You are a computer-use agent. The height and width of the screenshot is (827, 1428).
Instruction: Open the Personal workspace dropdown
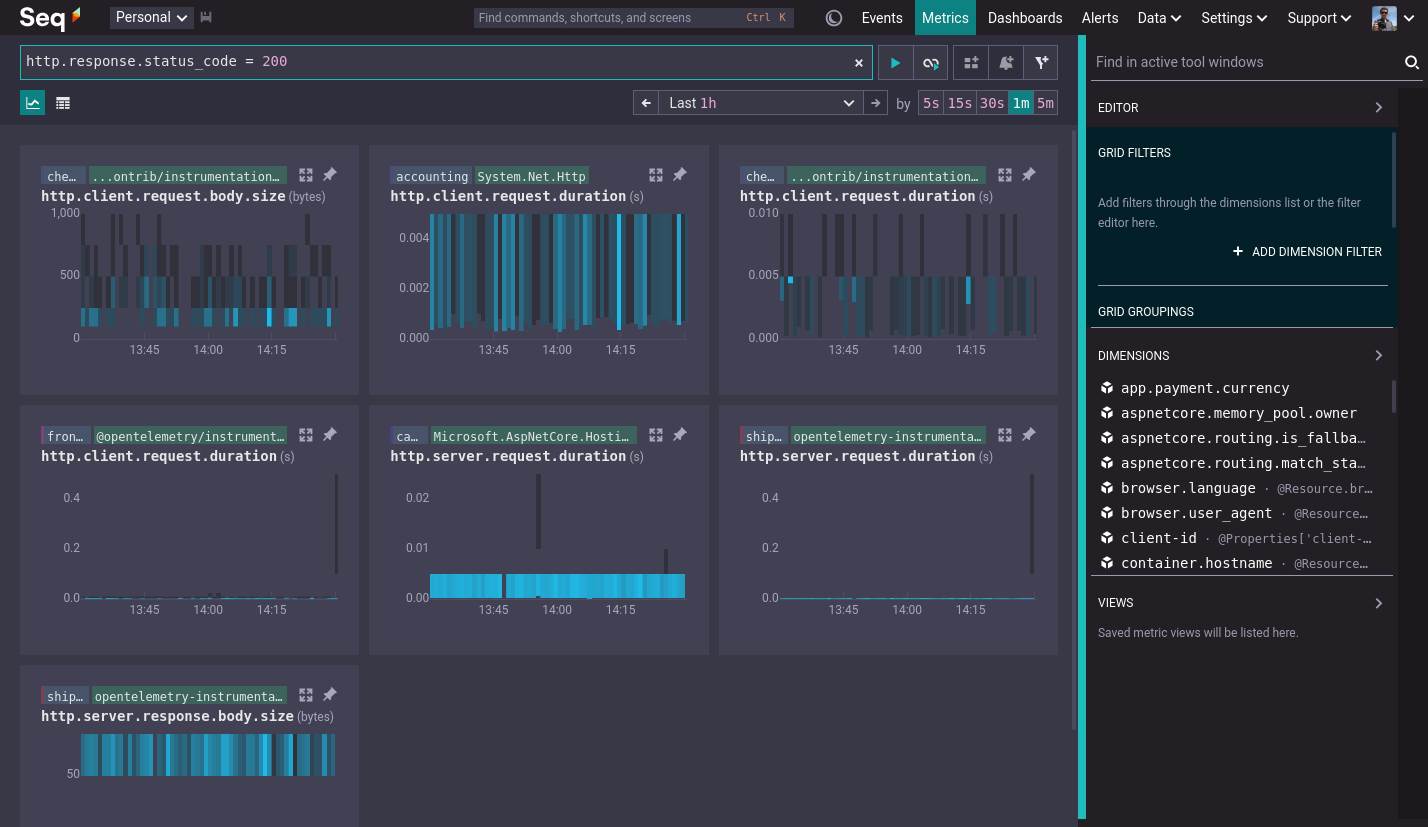[152, 17]
